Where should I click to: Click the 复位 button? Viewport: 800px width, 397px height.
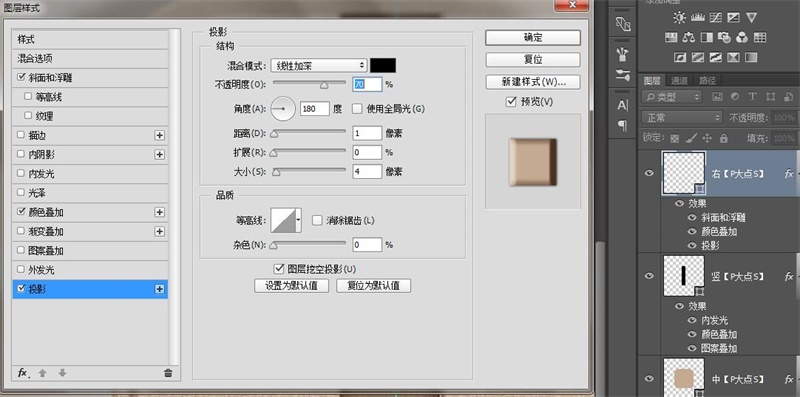click(x=533, y=60)
